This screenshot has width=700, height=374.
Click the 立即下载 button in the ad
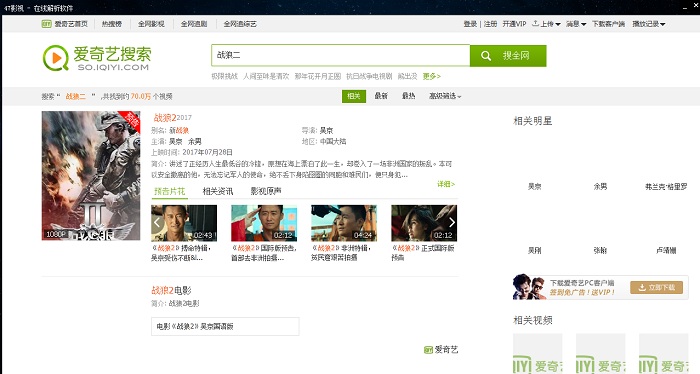[656, 287]
